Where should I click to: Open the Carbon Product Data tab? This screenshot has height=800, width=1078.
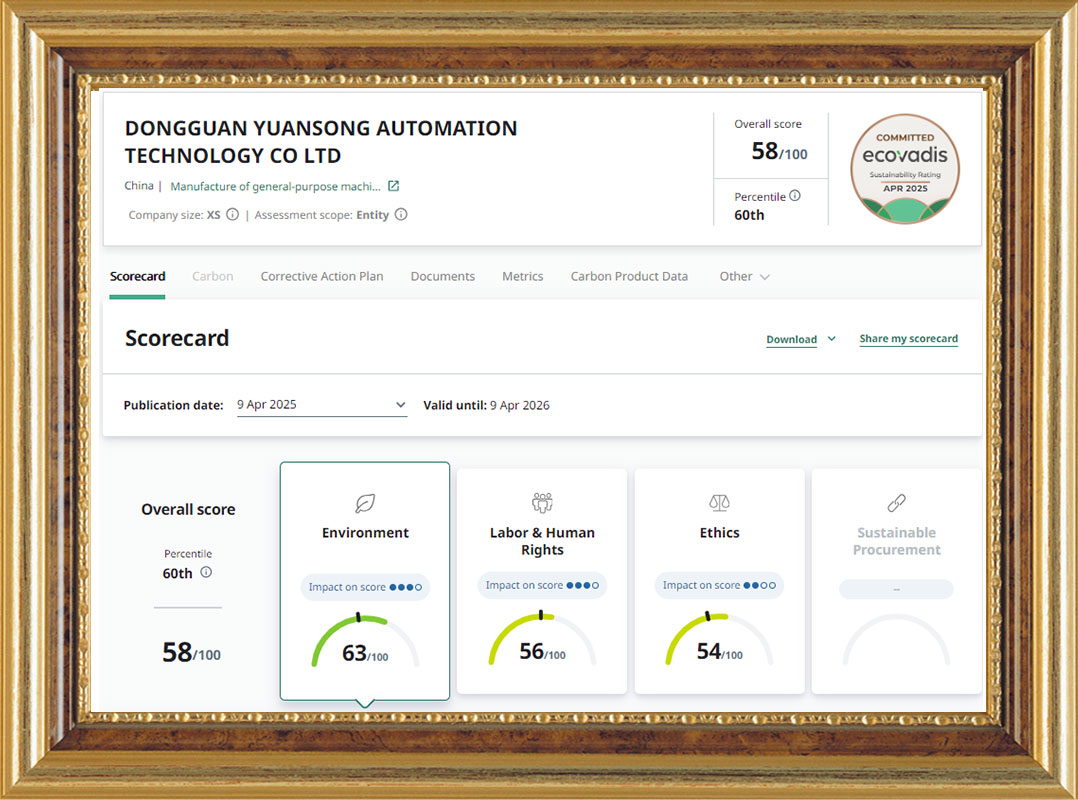coord(629,276)
